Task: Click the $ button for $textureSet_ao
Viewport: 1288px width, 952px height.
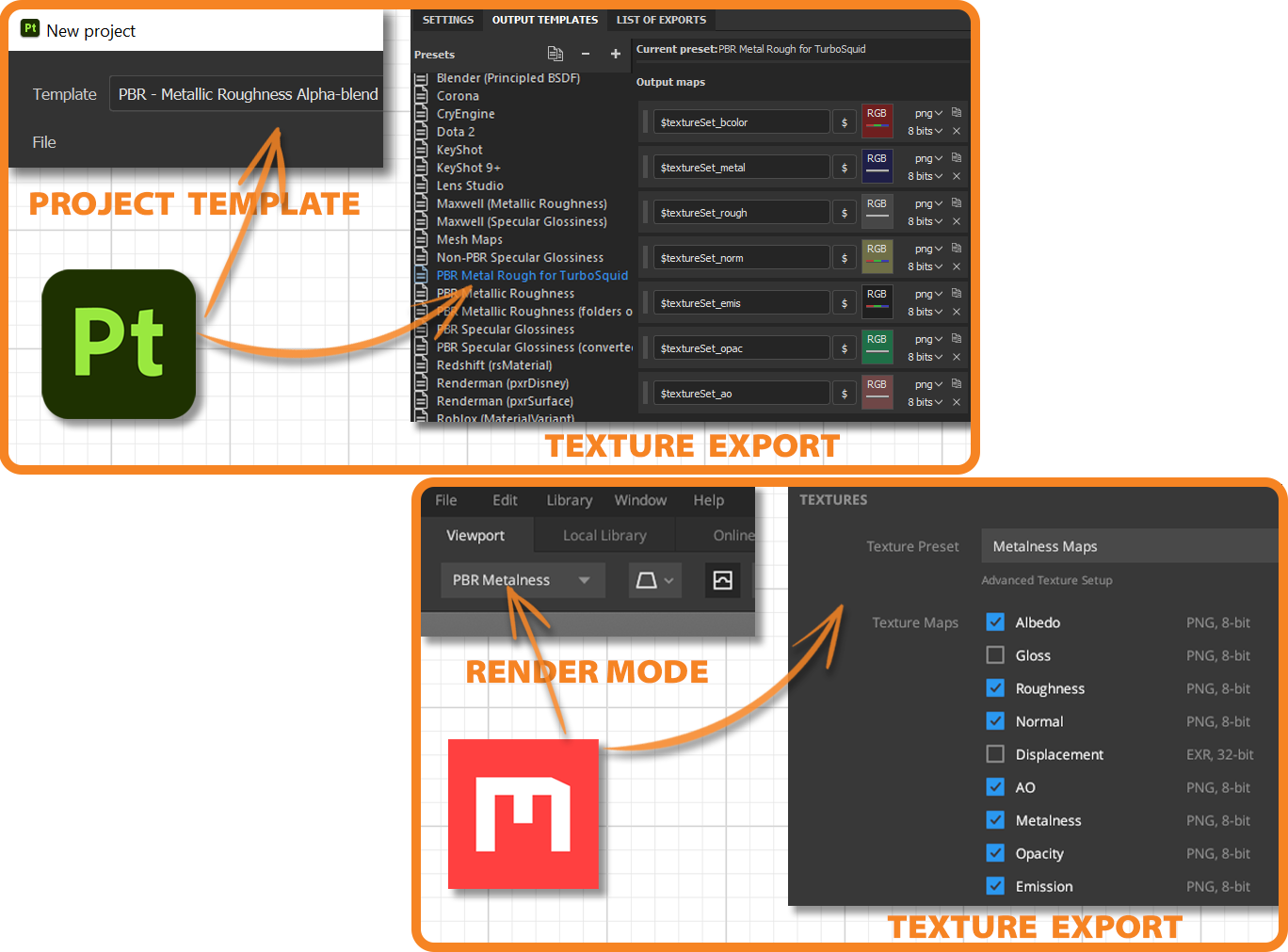Action: pyautogui.click(x=845, y=394)
